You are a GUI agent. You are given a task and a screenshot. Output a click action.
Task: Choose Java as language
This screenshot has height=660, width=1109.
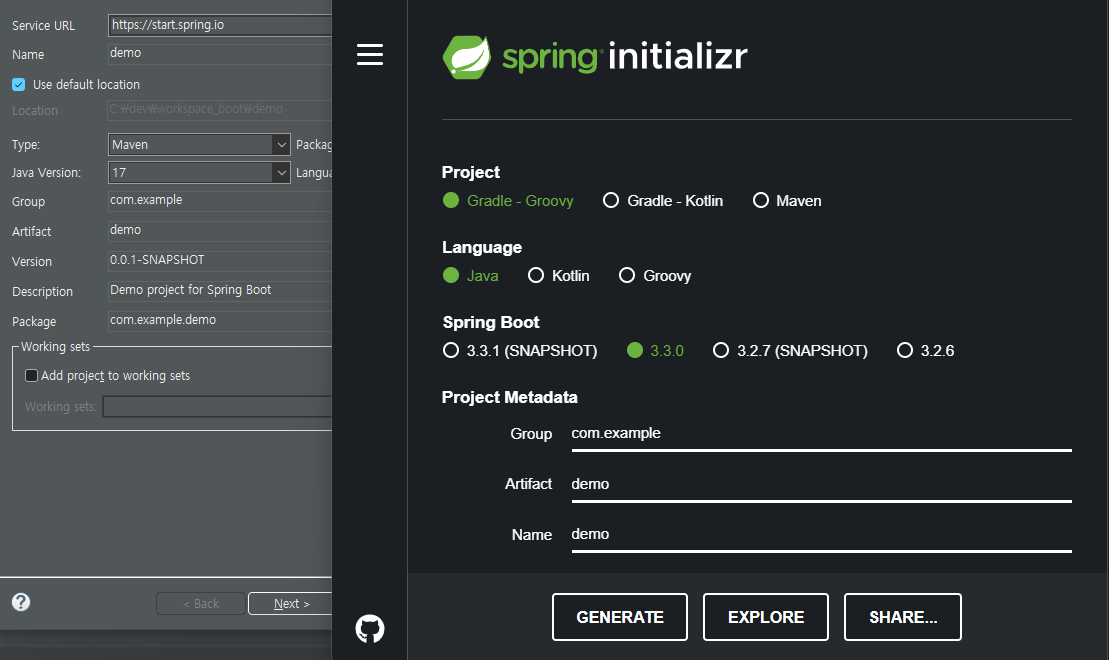(x=470, y=276)
